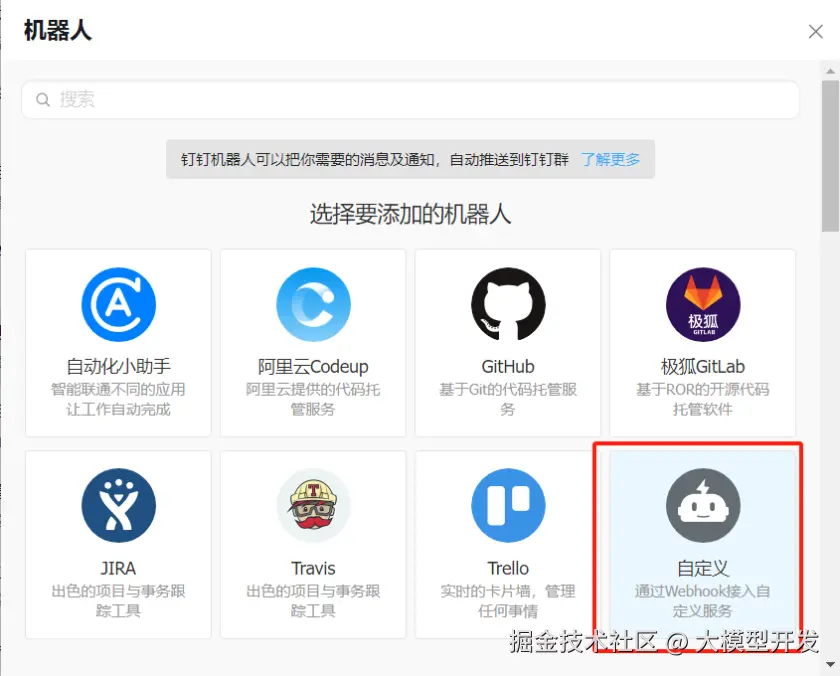Click description 基于ROR的开源代码托管软件
Image resolution: width=840 pixels, height=676 pixels.
tap(703, 400)
